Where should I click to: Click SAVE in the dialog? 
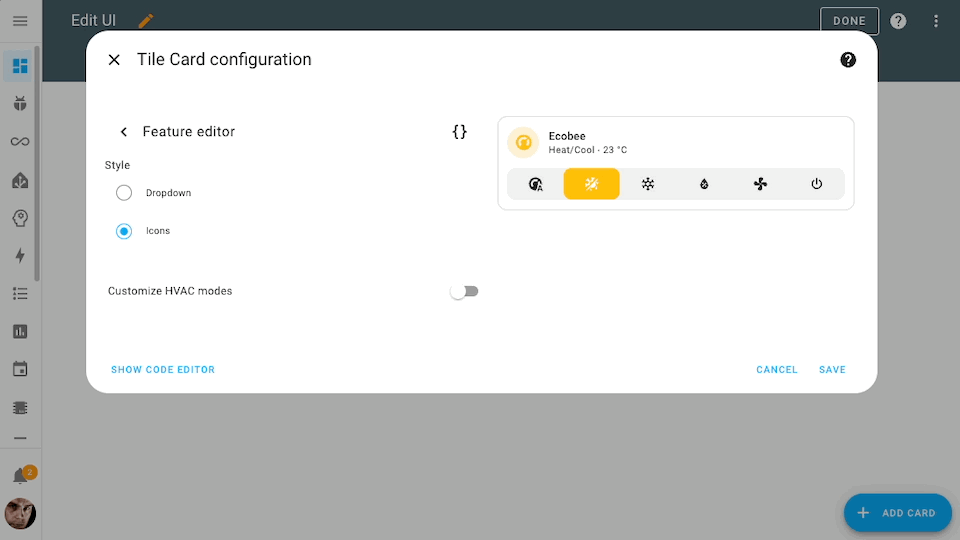(x=832, y=370)
